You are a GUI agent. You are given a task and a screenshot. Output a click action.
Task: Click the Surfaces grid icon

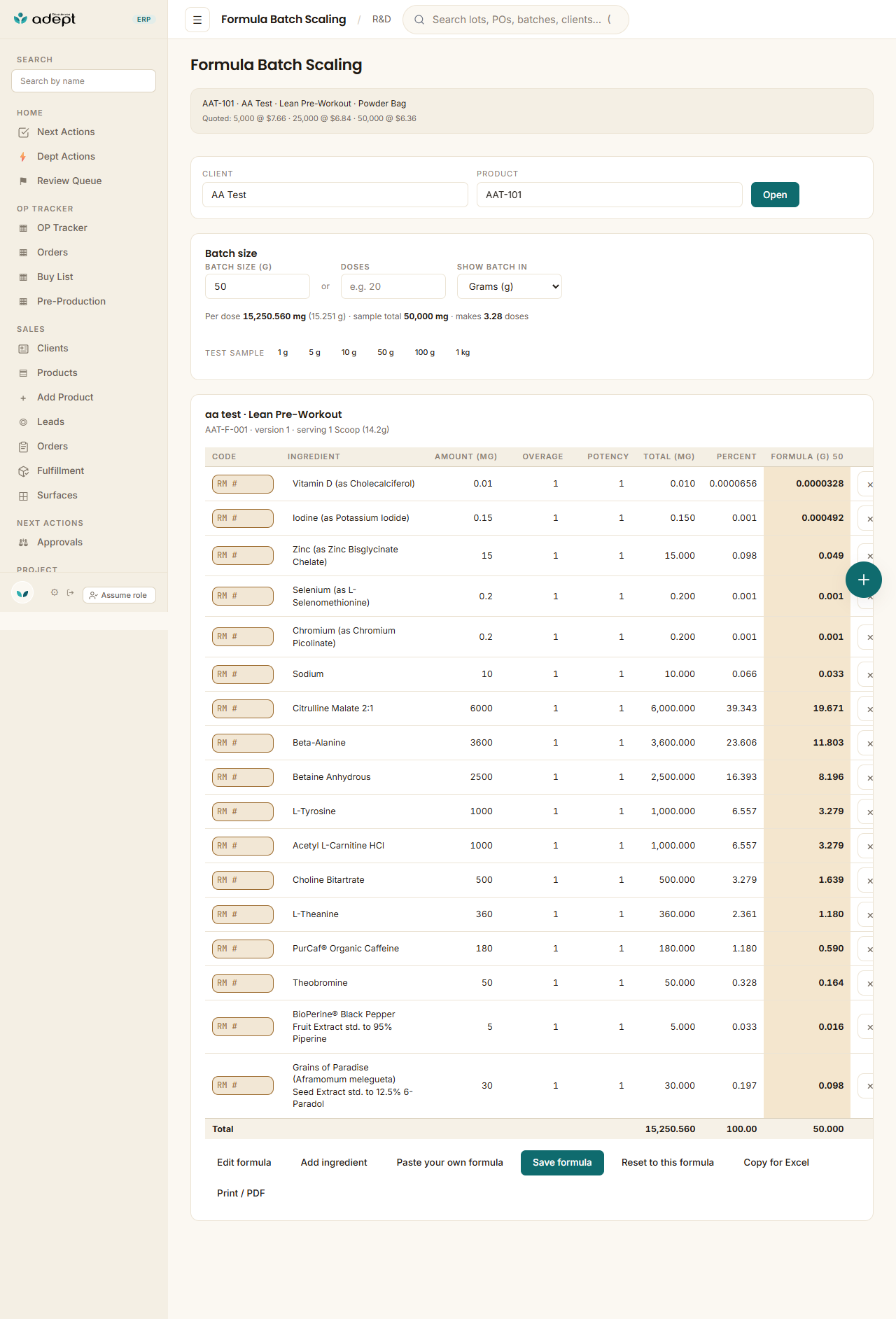(23, 496)
